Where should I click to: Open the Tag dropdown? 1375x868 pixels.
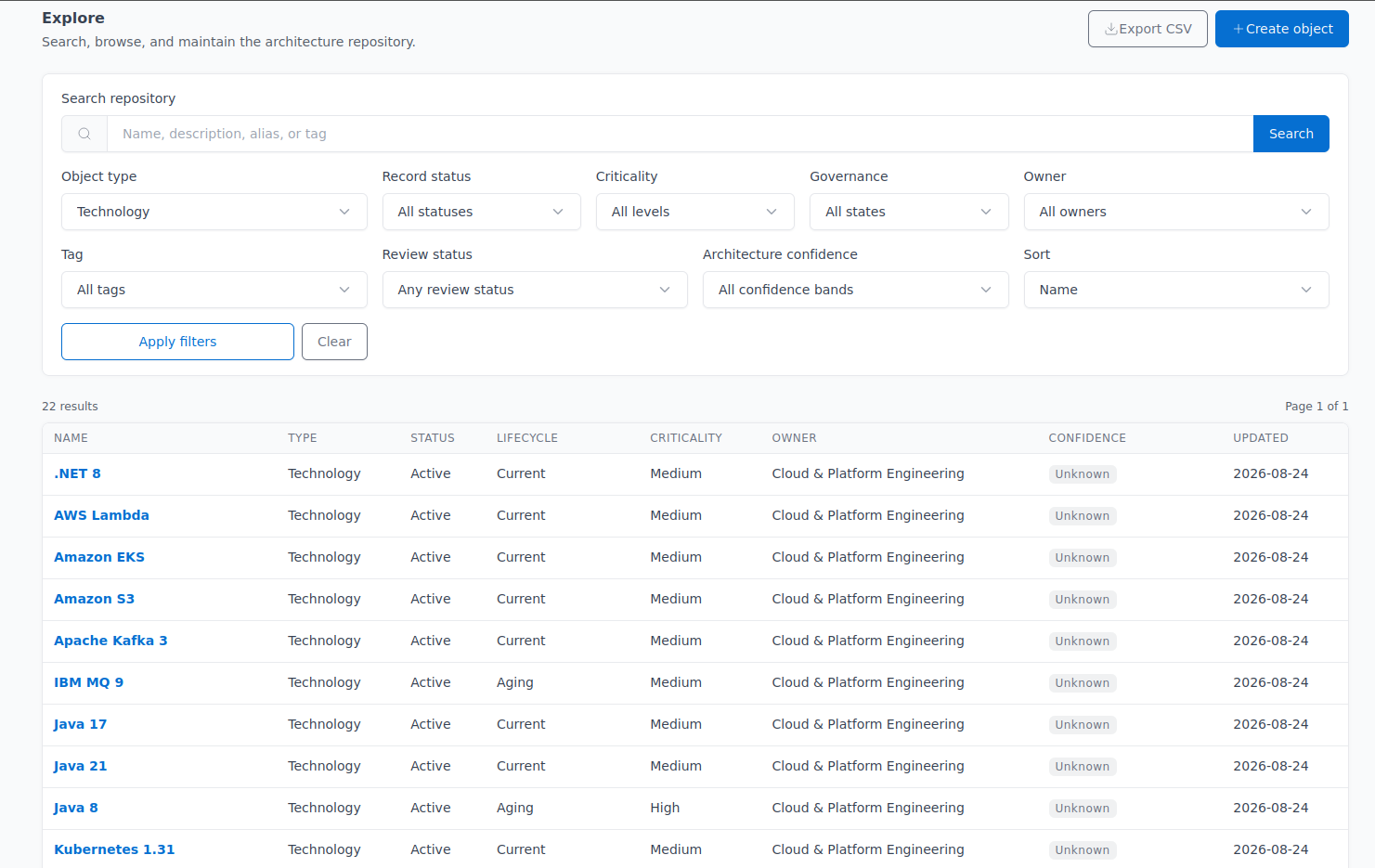tap(214, 290)
